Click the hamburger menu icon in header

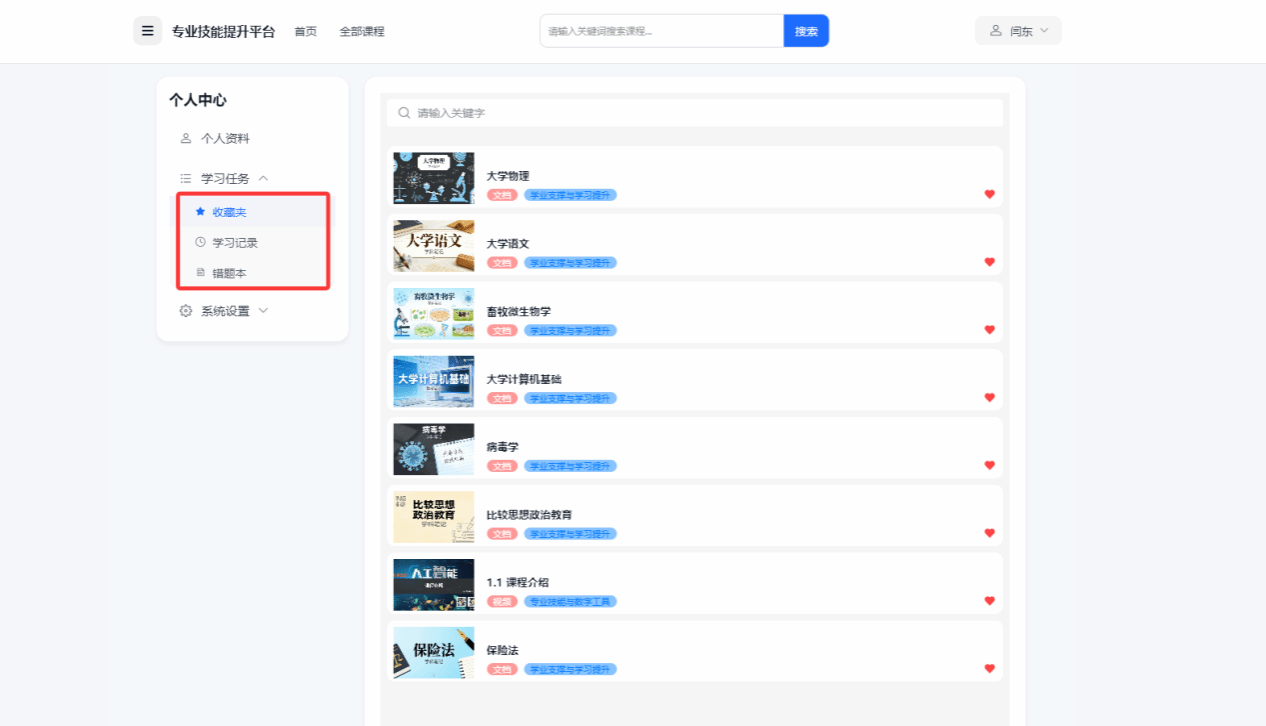click(148, 31)
